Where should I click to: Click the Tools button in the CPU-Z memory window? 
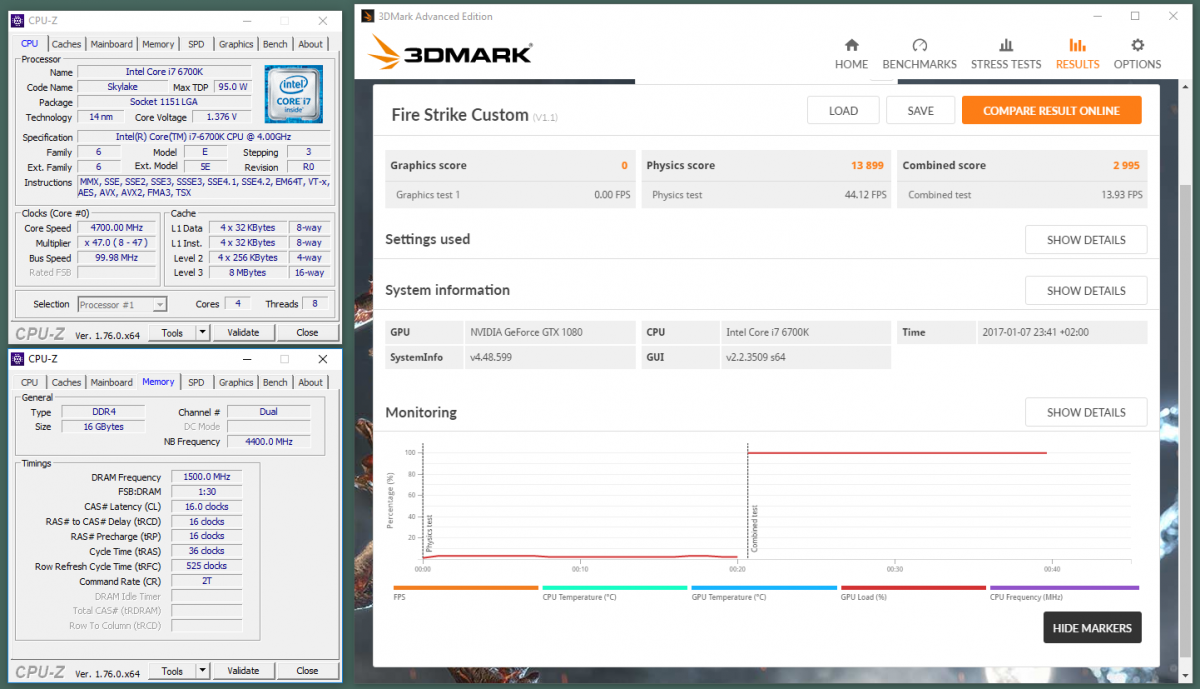pos(172,671)
